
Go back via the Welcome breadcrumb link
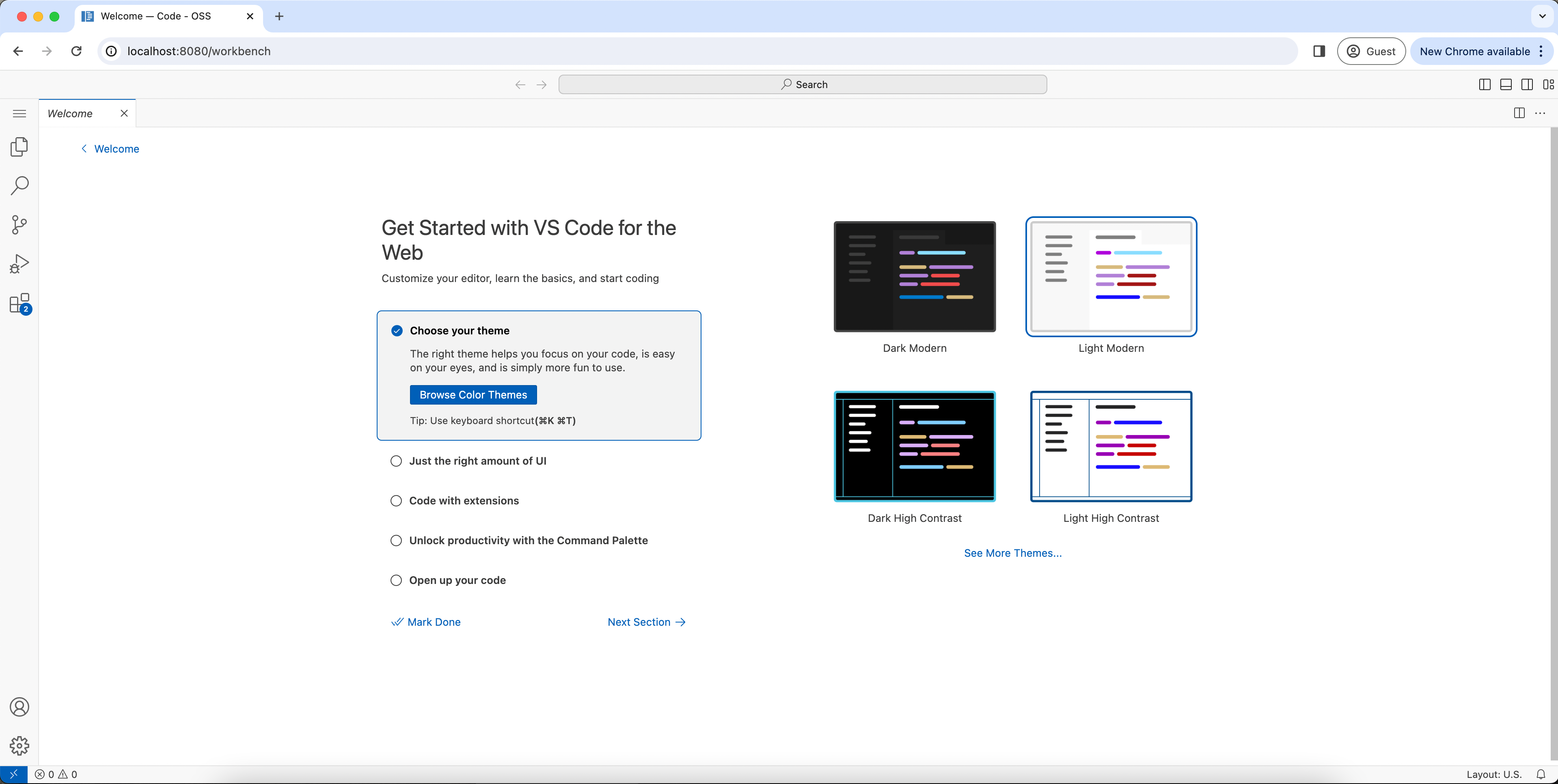(x=110, y=149)
